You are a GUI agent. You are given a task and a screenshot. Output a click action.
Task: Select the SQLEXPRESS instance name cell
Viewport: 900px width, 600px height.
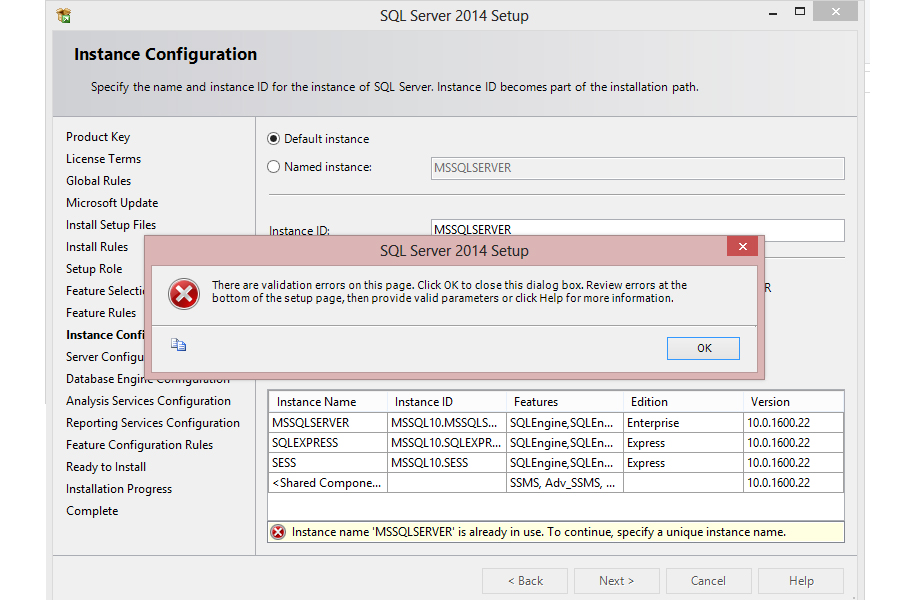(328, 443)
